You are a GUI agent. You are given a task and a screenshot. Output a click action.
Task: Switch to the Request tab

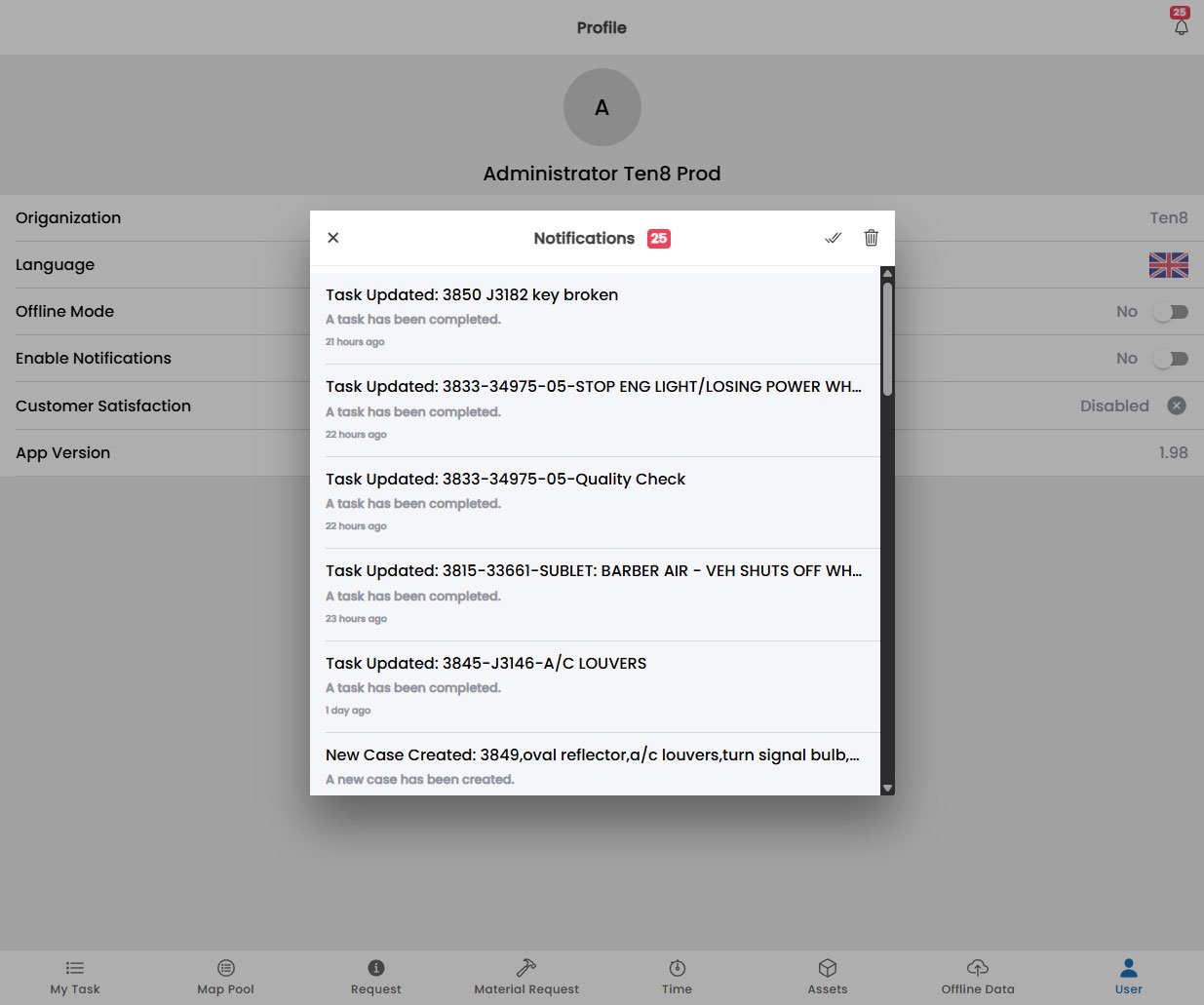[x=376, y=978]
